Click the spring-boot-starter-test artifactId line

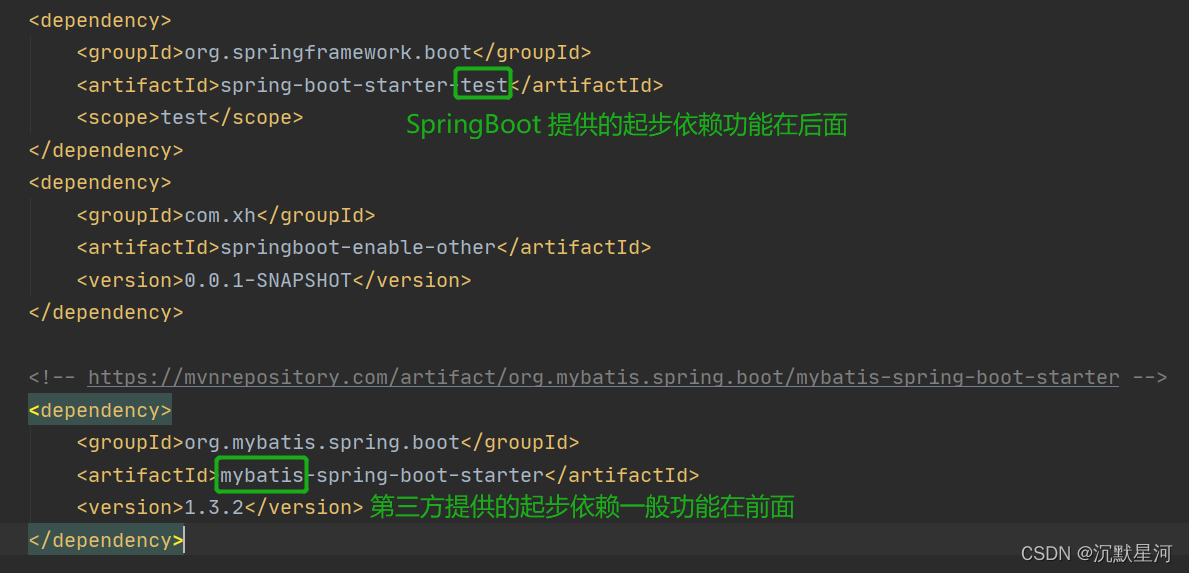click(370, 85)
